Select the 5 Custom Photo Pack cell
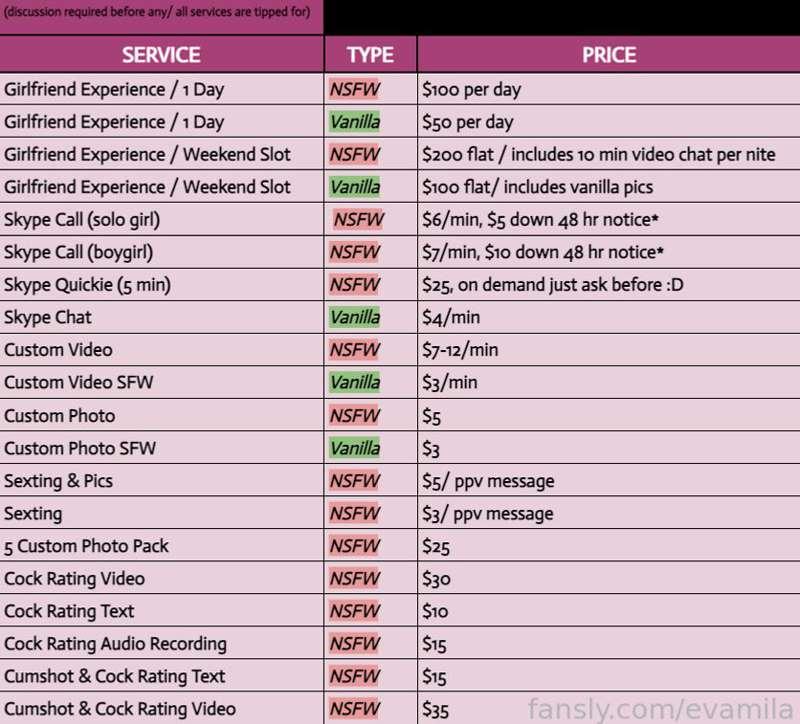This screenshot has width=800, height=724. pos(161,546)
